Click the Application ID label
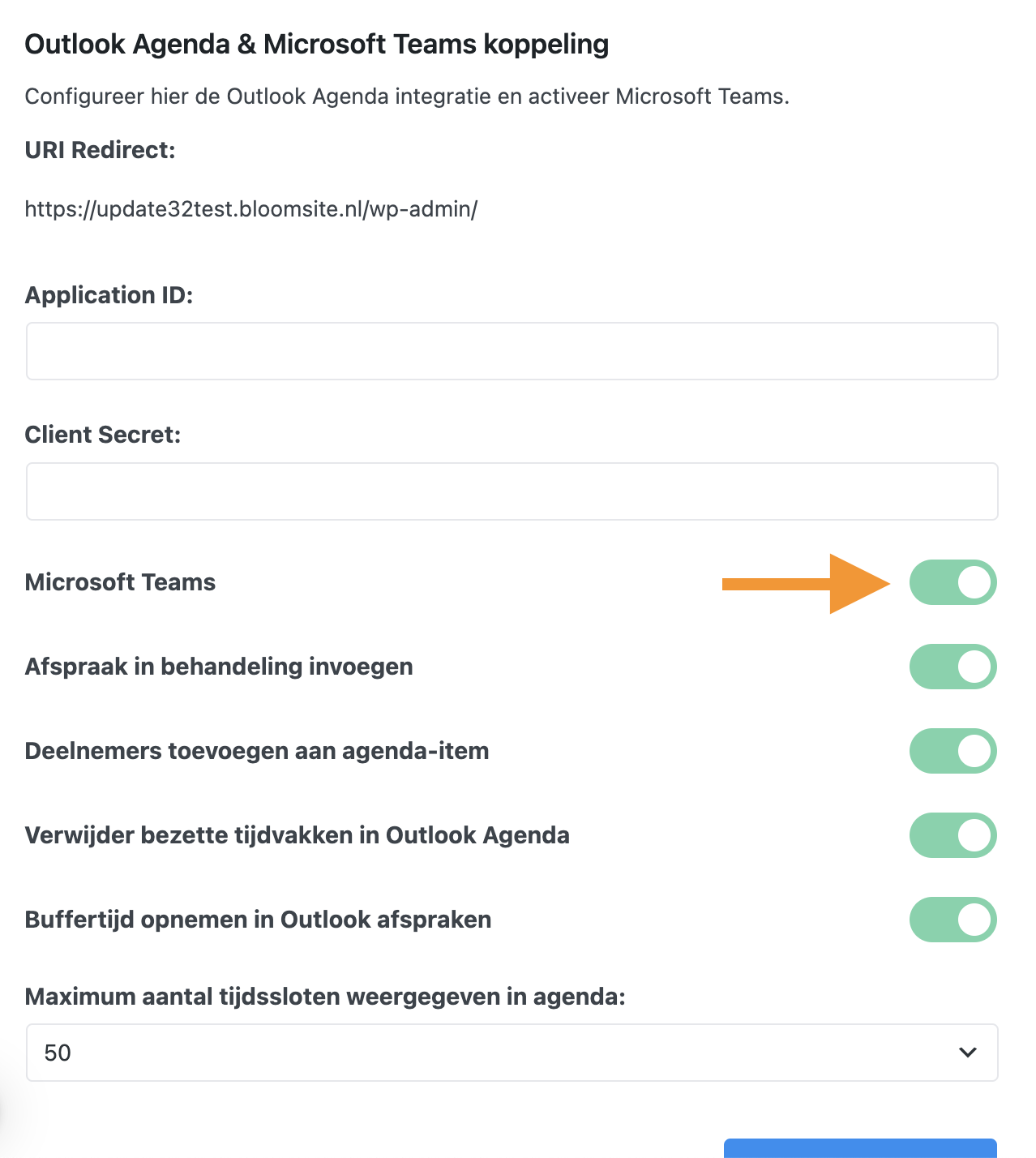 tap(109, 295)
